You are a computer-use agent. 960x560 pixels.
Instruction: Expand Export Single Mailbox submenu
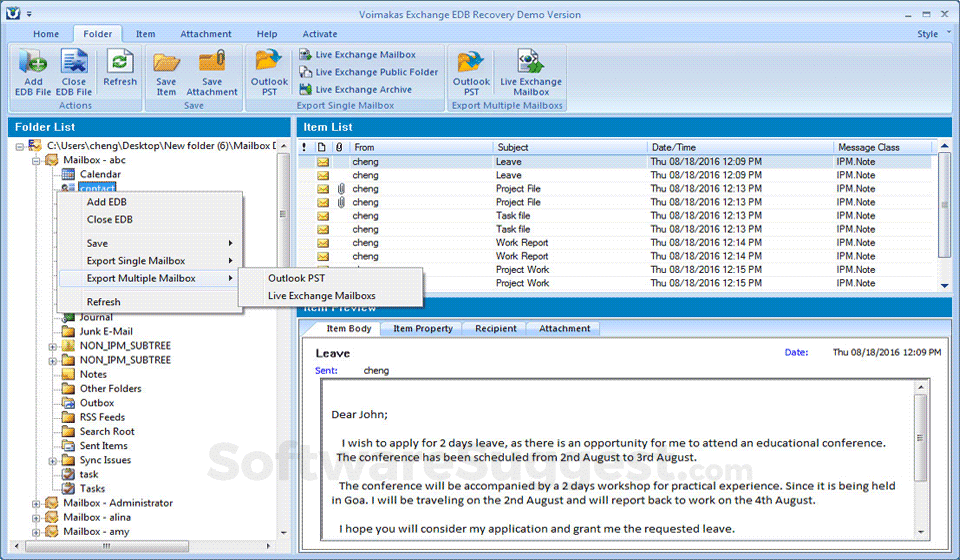tap(149, 261)
